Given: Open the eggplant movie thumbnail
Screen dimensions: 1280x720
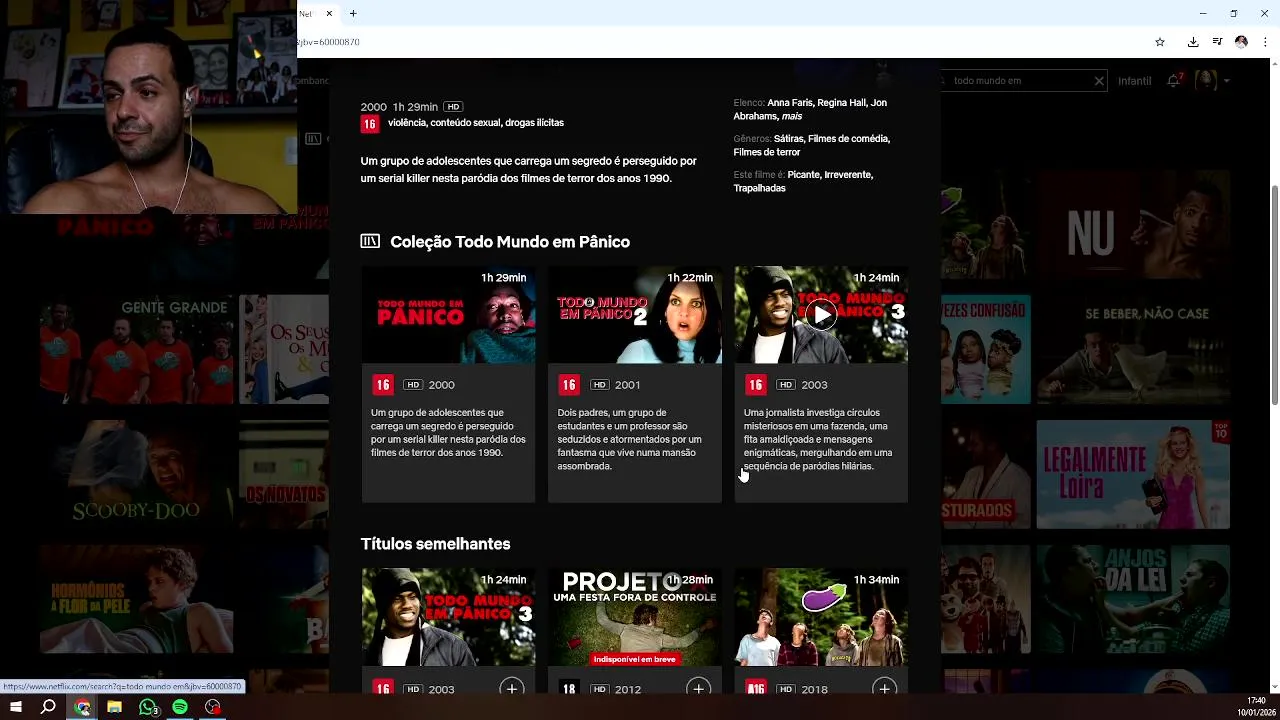Looking at the screenshot, I should pyautogui.click(x=821, y=616).
